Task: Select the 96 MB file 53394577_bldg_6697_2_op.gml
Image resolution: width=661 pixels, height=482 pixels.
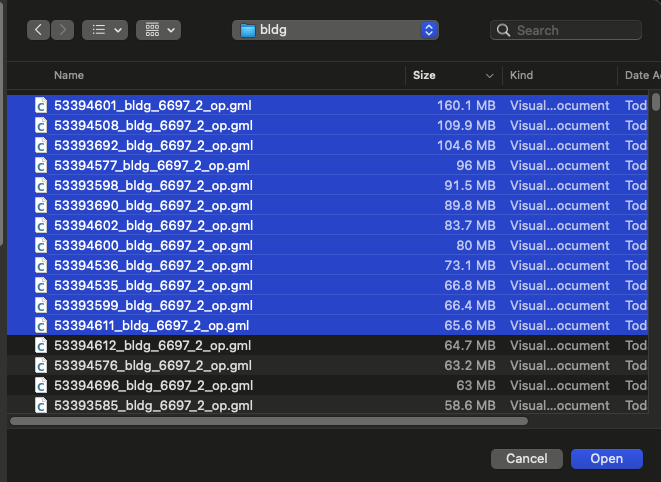Action: coord(152,165)
